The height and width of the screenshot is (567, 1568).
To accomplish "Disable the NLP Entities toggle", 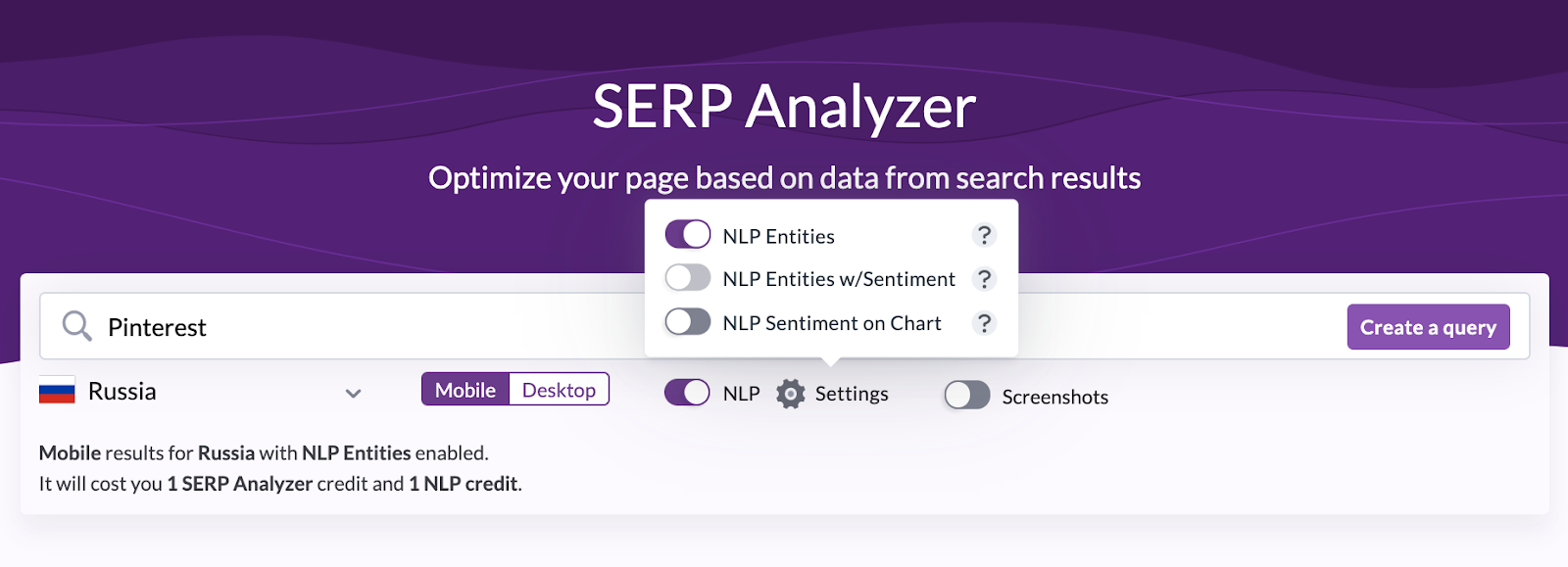I will tap(688, 235).
